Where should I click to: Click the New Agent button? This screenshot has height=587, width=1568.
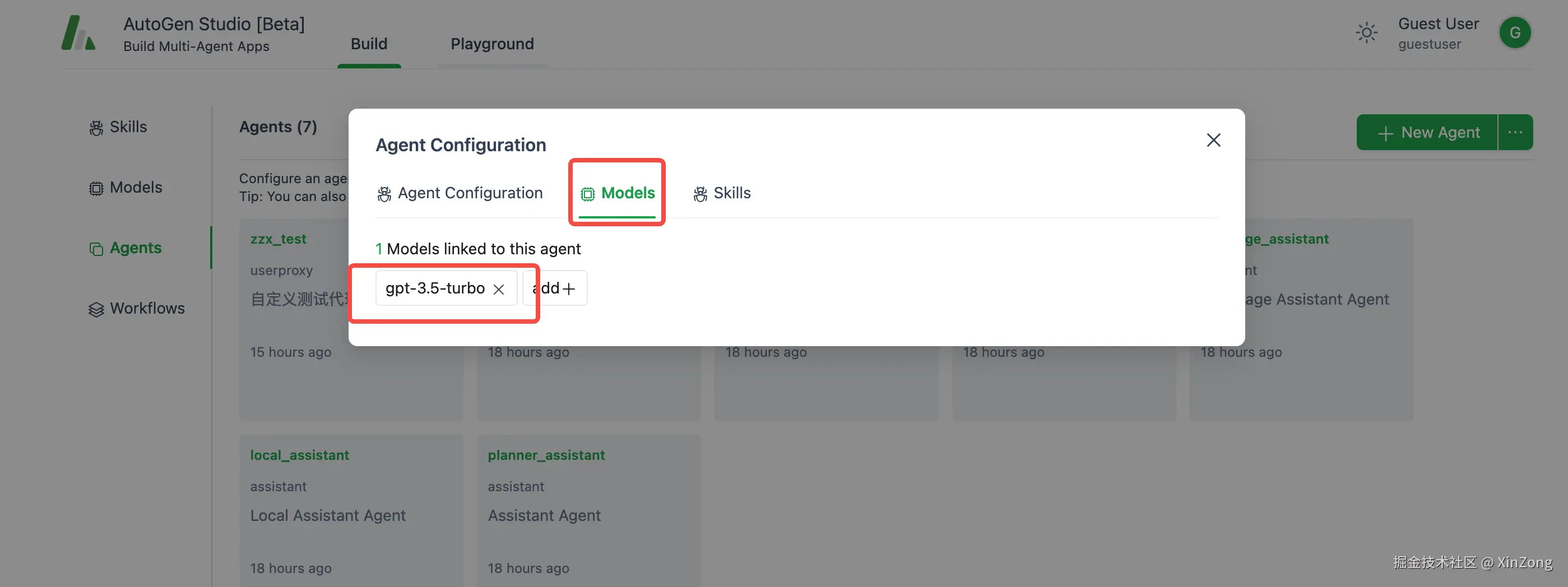coord(1427,133)
